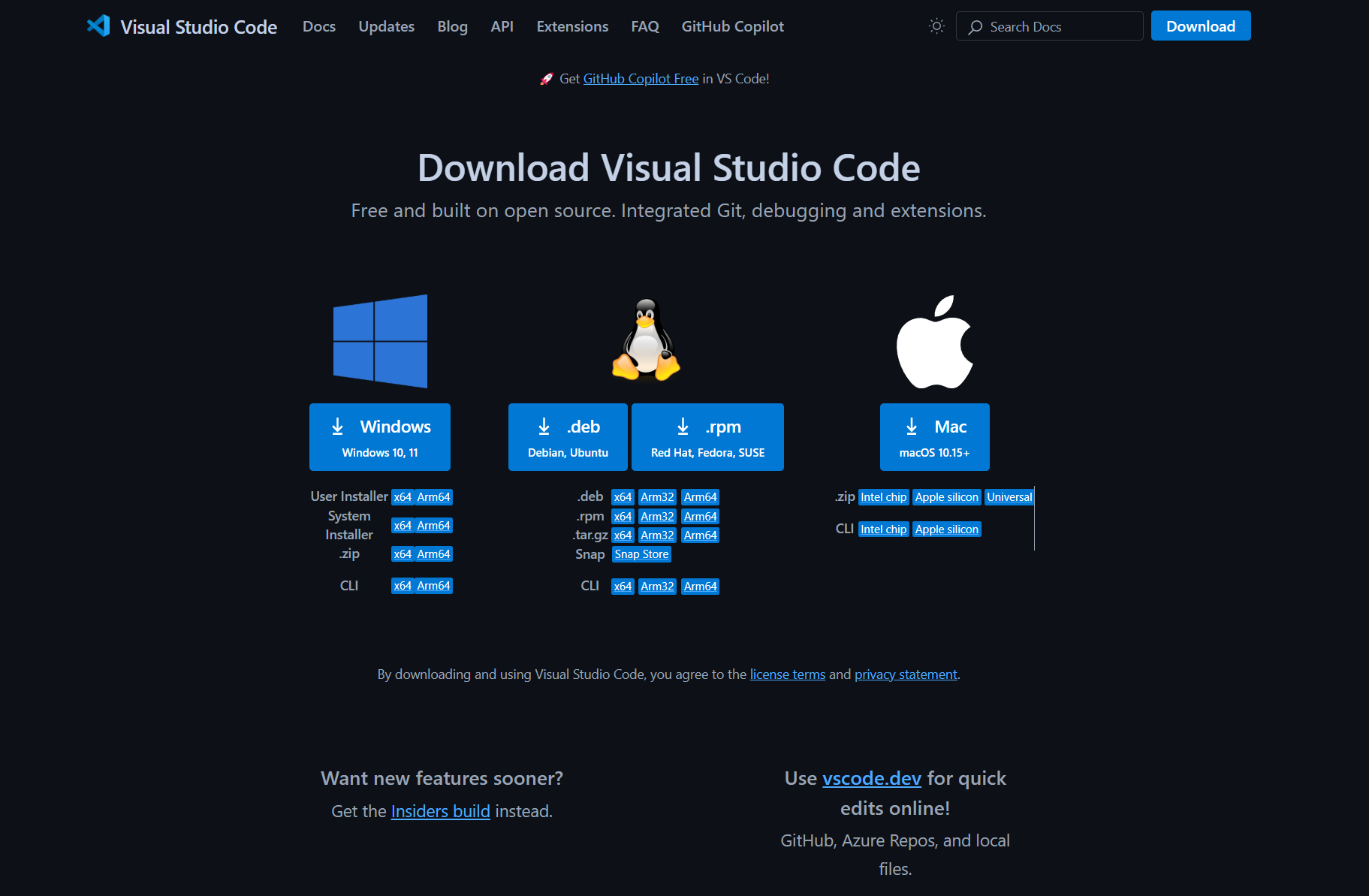Select Linux .deb Arm64 download
This screenshot has height=896, width=1369.
(701, 497)
